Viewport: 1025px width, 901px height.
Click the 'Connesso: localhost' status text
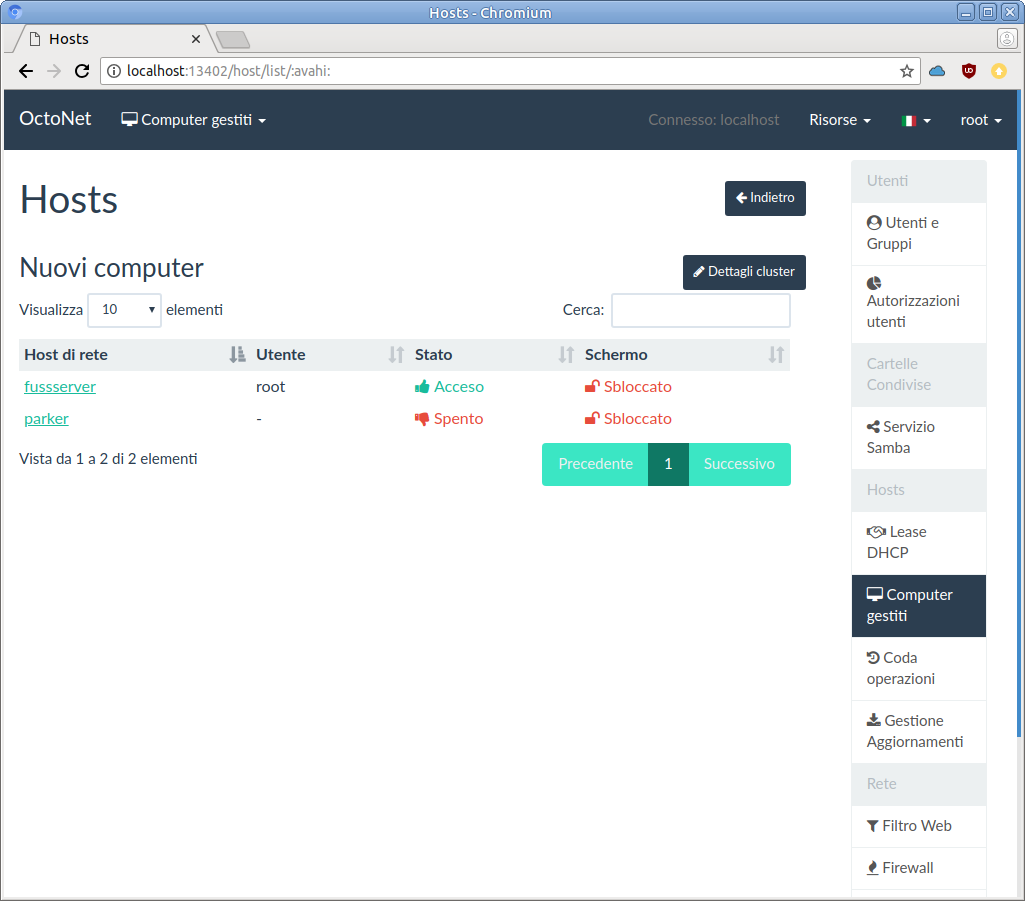point(714,120)
